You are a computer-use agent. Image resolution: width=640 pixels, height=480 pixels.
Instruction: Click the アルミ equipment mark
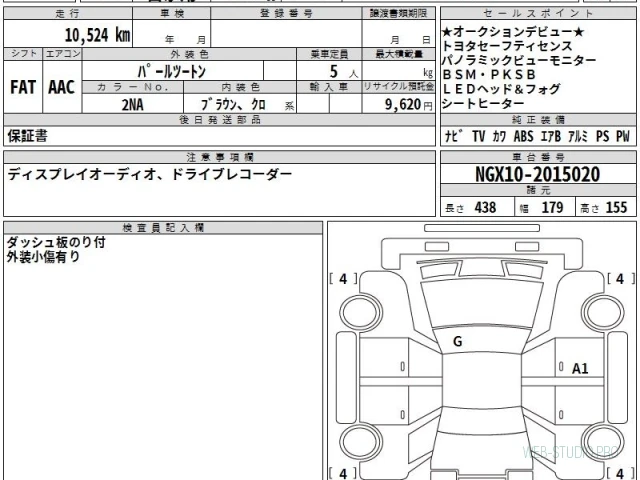[x=578, y=136]
